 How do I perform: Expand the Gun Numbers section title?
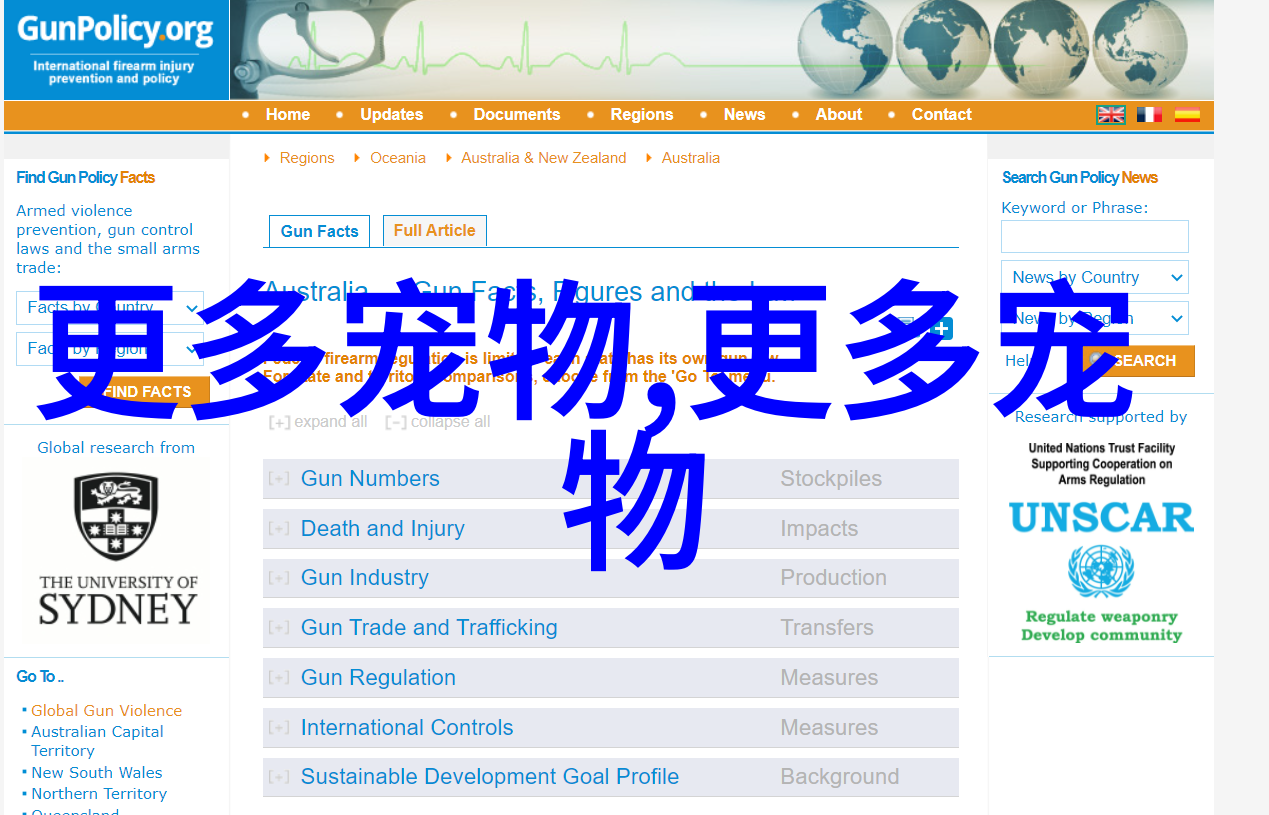coord(370,479)
